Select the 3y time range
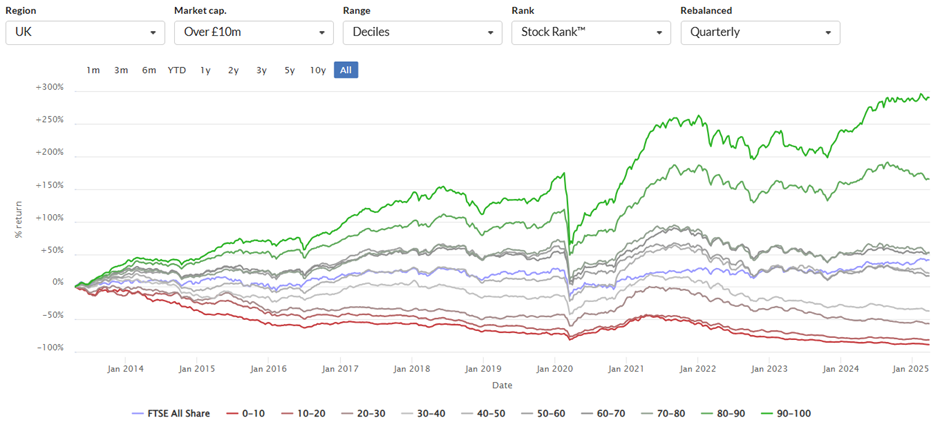 click(x=261, y=70)
